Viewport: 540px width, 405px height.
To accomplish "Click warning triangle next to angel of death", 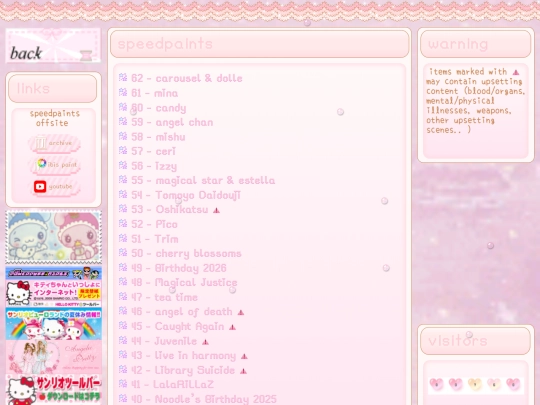I will pos(241,312).
